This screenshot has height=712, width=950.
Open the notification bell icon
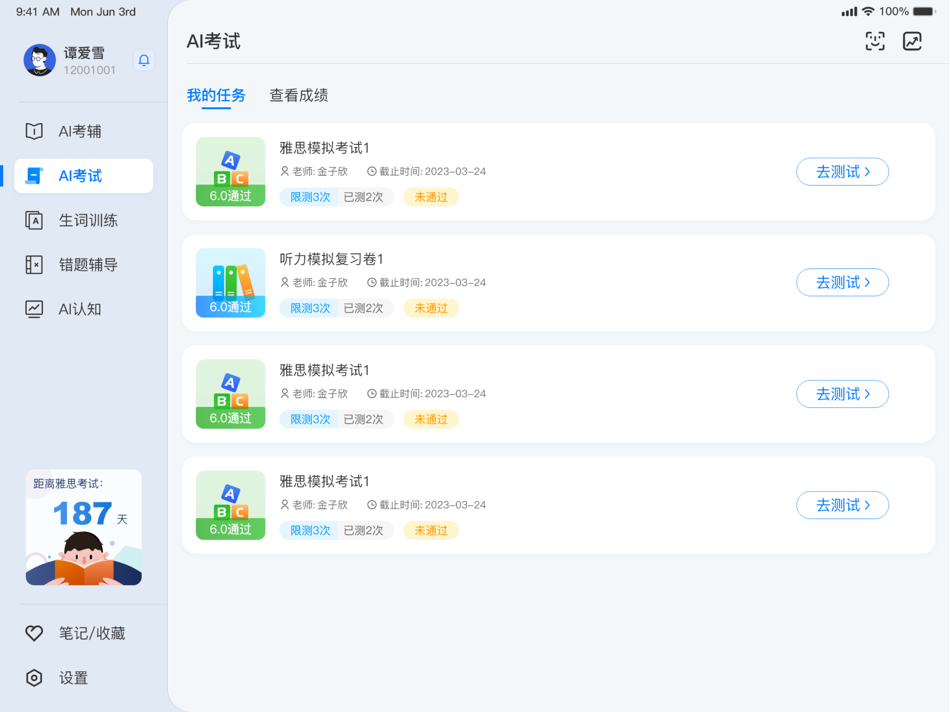tap(144, 60)
